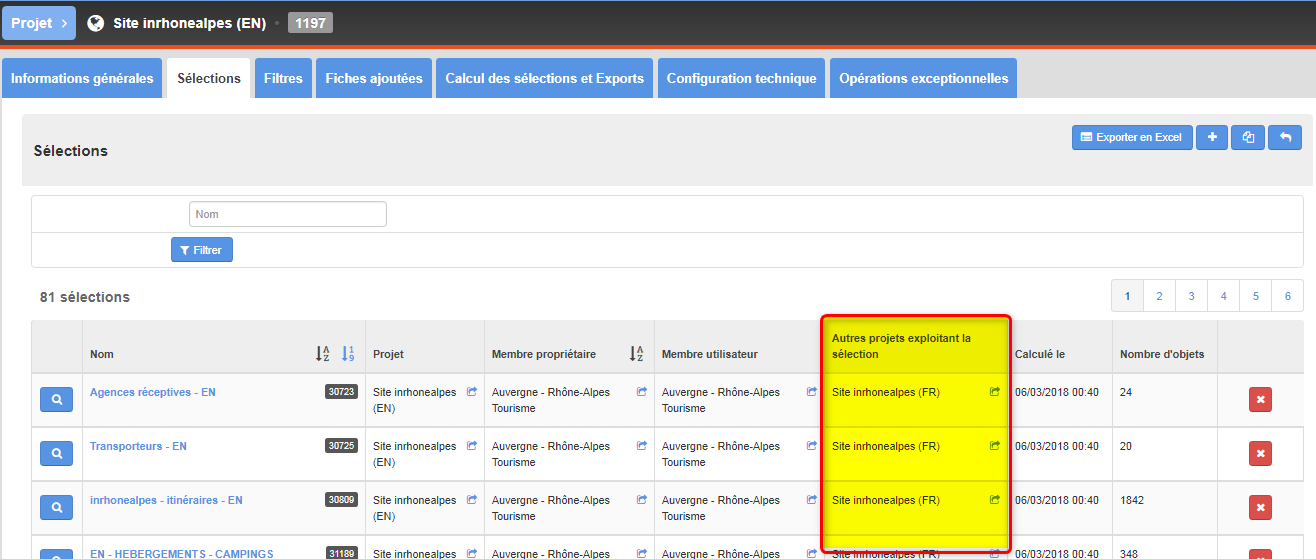Select current page 1 in pagination
Image resolution: width=1316 pixels, height=559 pixels.
pyautogui.click(x=1127, y=296)
